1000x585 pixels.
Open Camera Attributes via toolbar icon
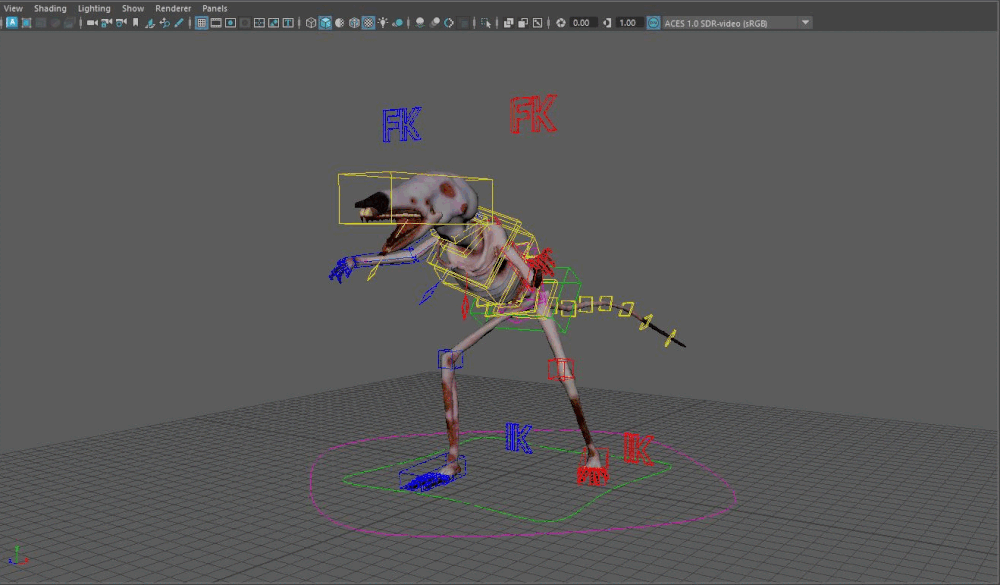point(121,23)
